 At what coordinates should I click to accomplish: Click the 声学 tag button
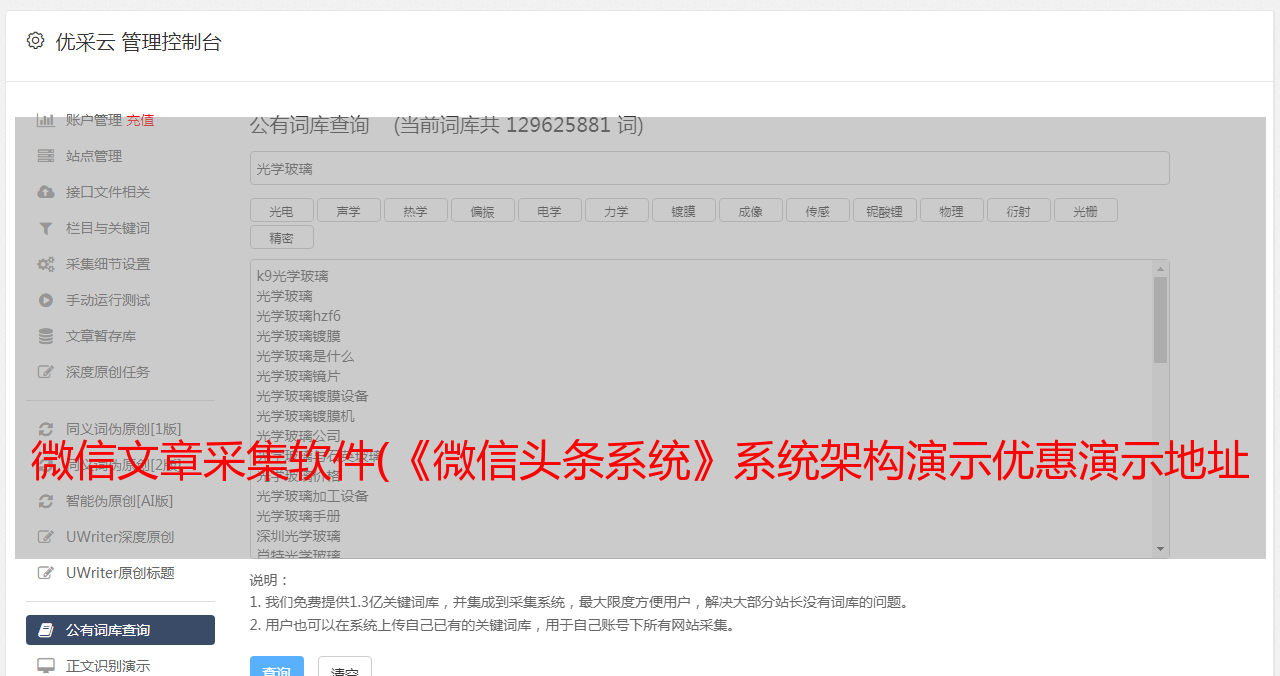point(348,210)
